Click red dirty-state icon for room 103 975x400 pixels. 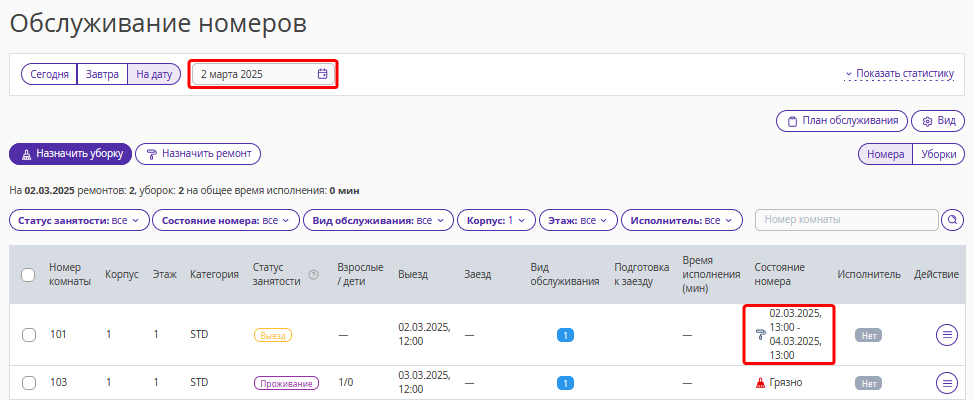760,383
